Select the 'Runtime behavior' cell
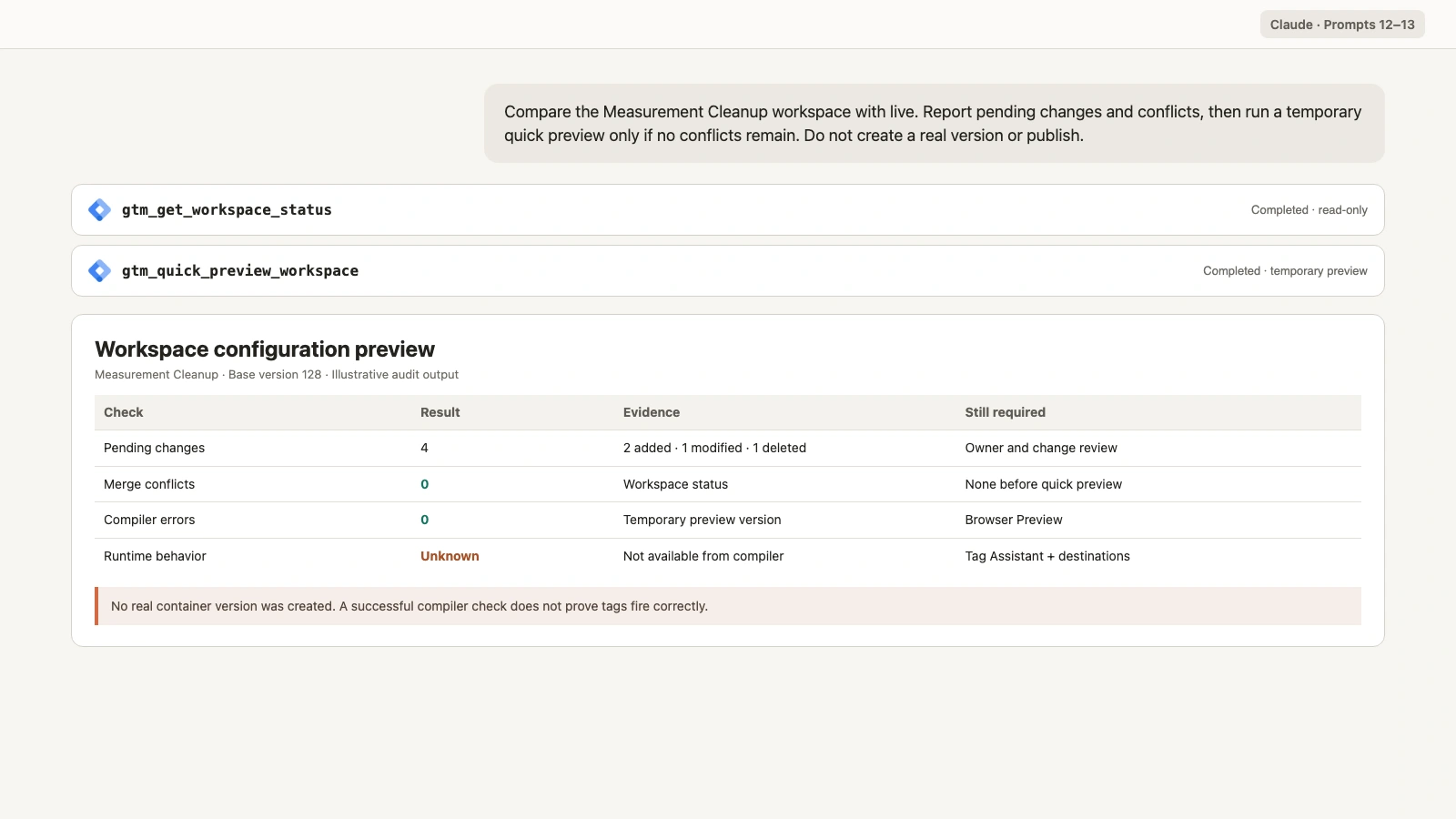 pos(155,556)
